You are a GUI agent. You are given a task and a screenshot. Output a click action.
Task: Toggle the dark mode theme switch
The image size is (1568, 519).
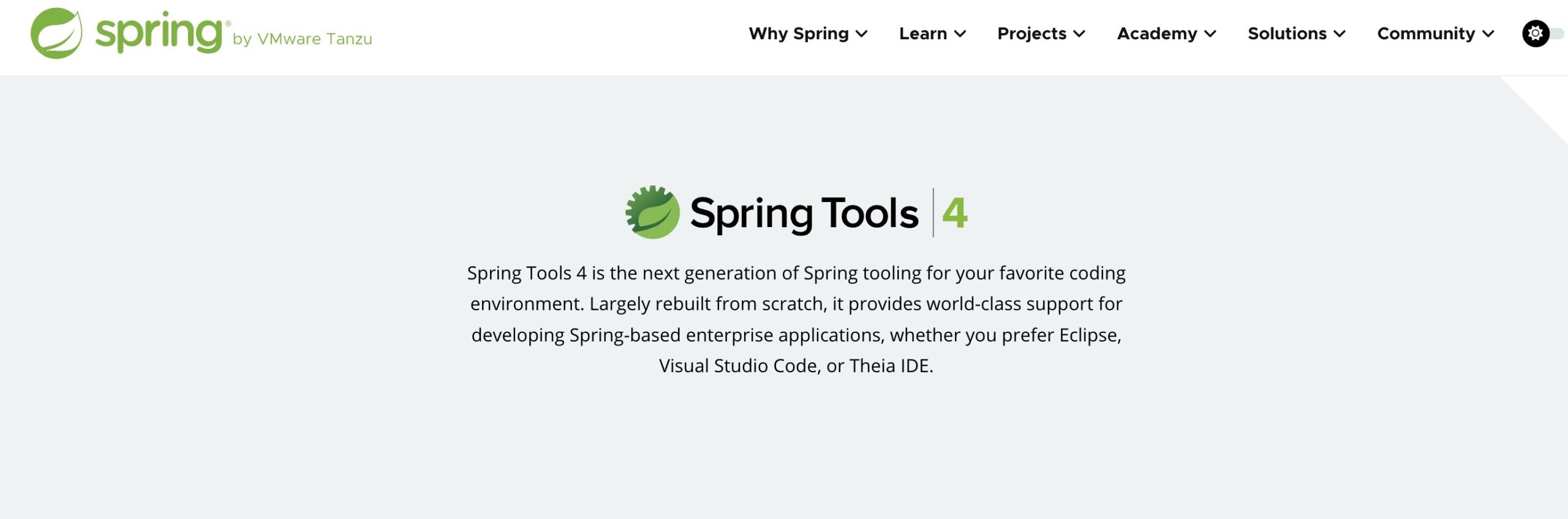(x=1540, y=34)
